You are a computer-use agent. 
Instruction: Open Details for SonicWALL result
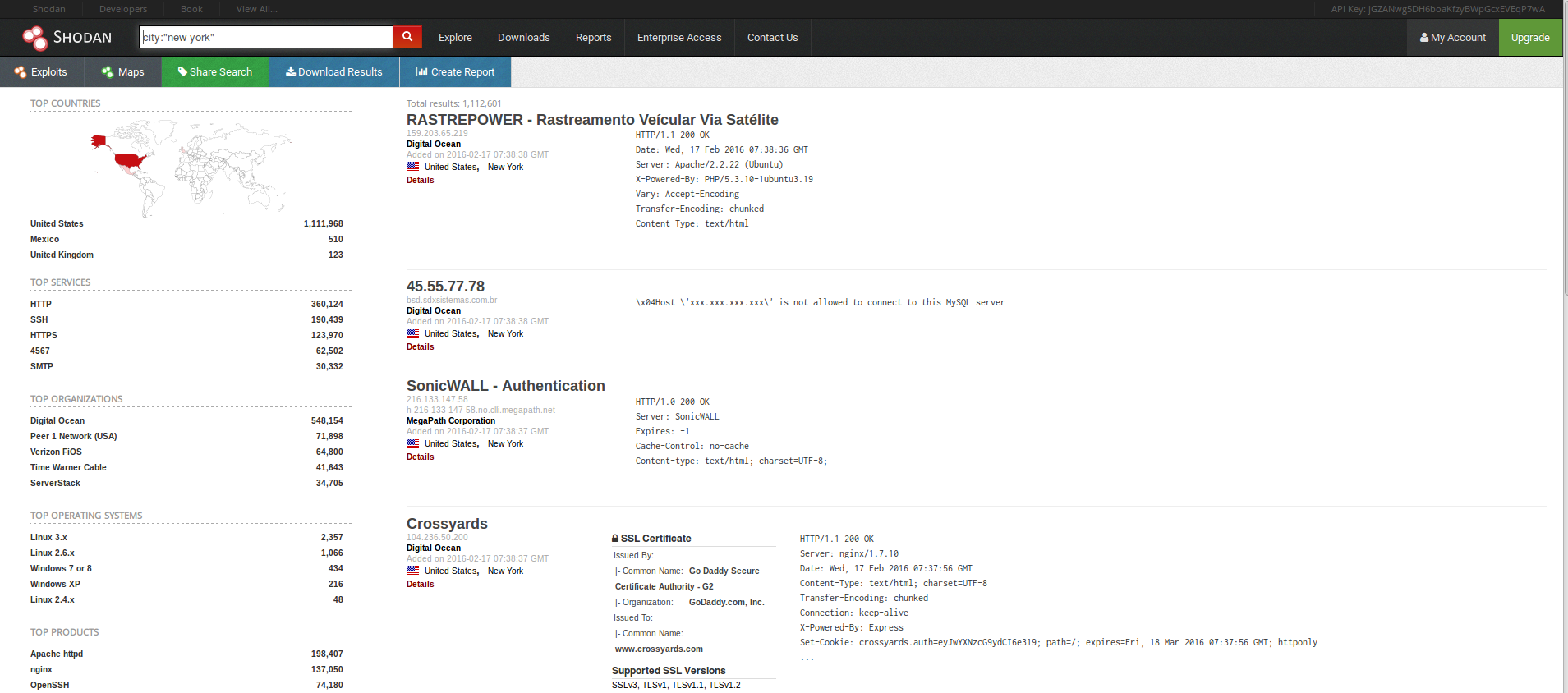420,457
